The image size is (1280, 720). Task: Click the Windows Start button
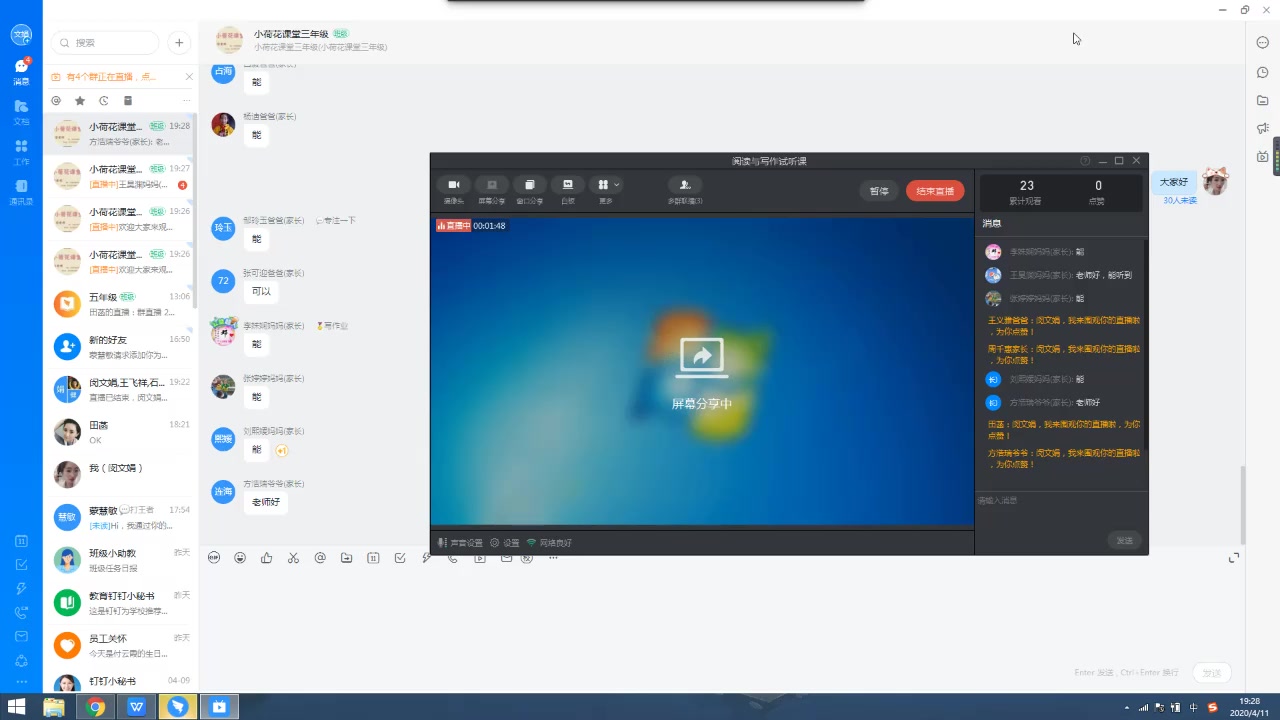pyautogui.click(x=16, y=707)
